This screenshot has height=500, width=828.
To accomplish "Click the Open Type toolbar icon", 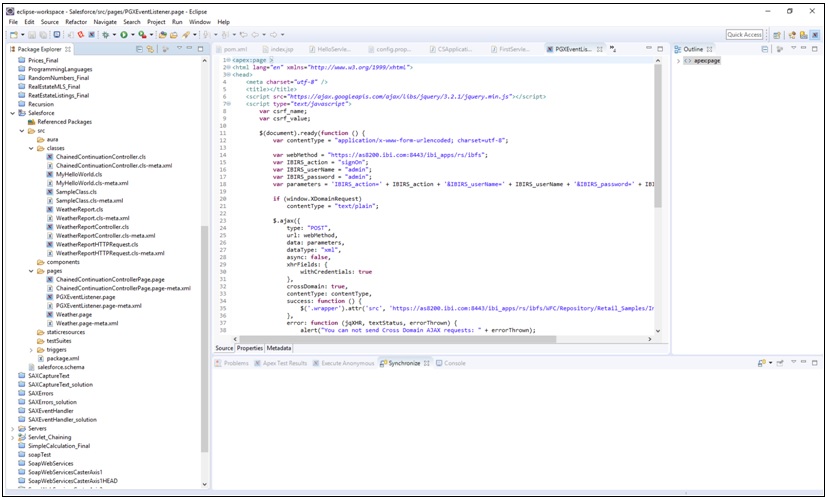I will (163, 35).
